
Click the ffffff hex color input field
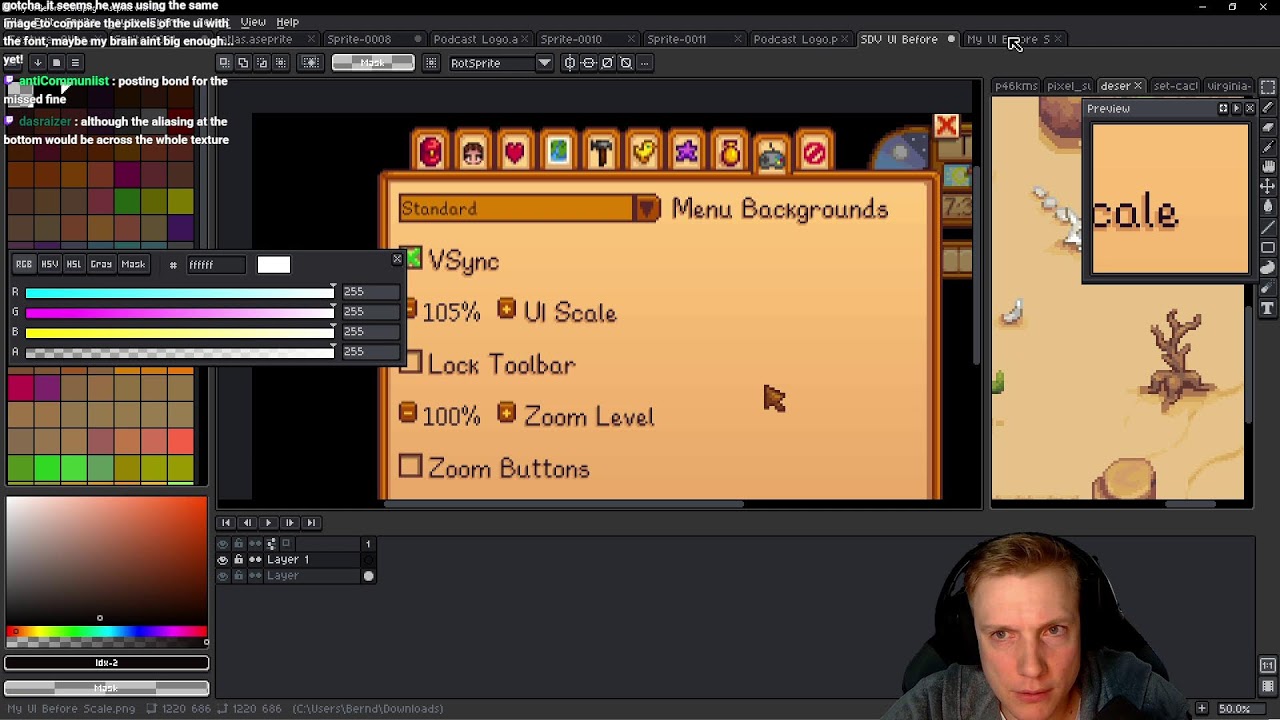(215, 264)
